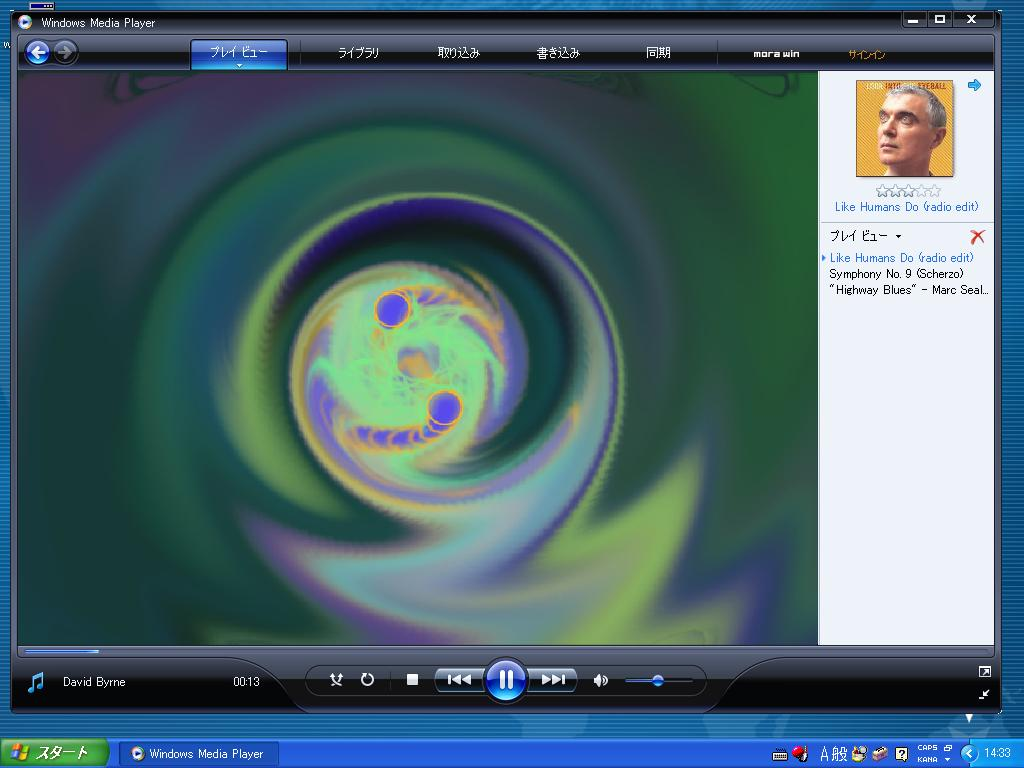Select the 書き込み tab
1024x768 pixels.
point(558,53)
